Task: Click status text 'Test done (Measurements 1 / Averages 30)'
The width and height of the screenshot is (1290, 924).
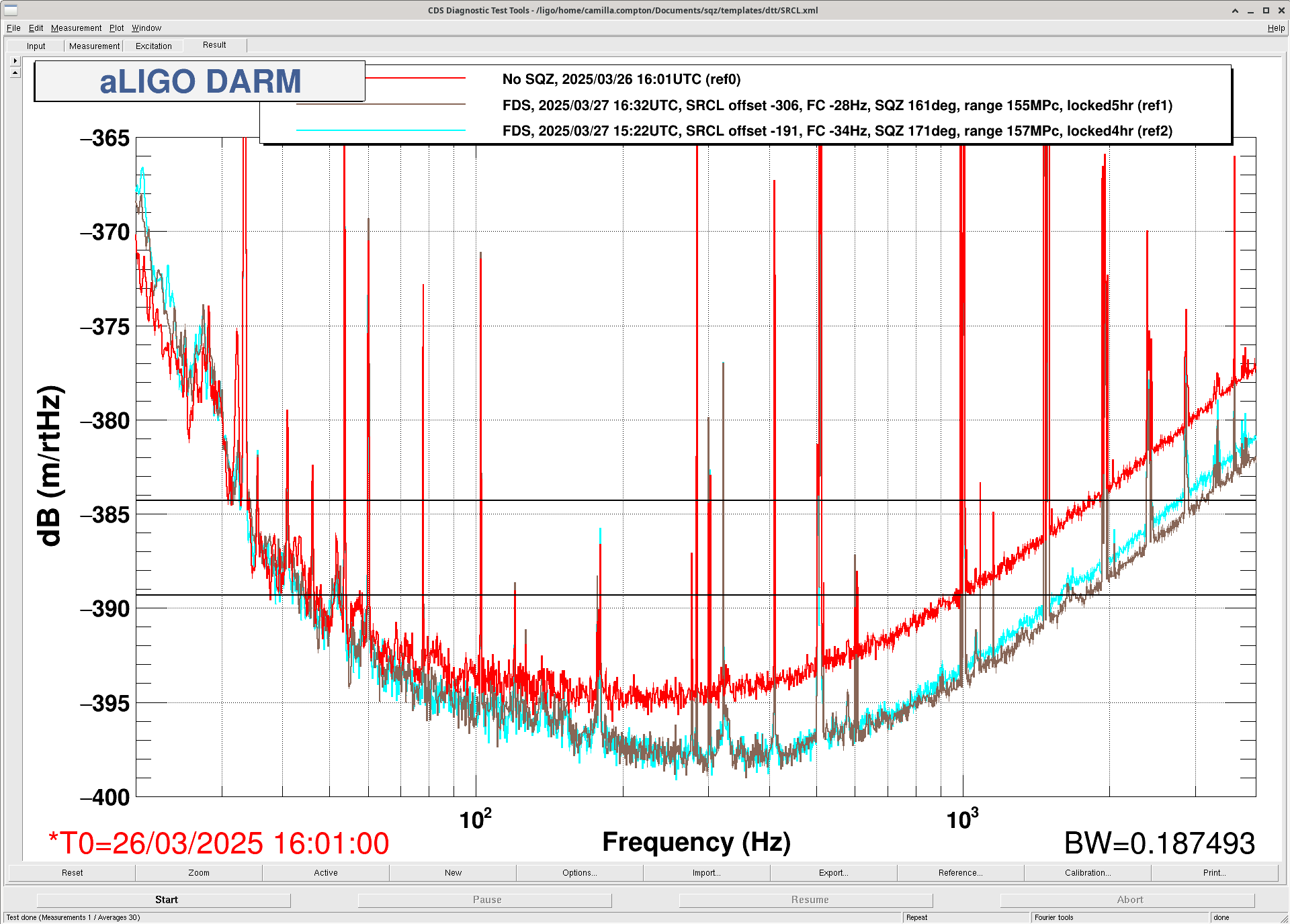Action: tap(73, 917)
